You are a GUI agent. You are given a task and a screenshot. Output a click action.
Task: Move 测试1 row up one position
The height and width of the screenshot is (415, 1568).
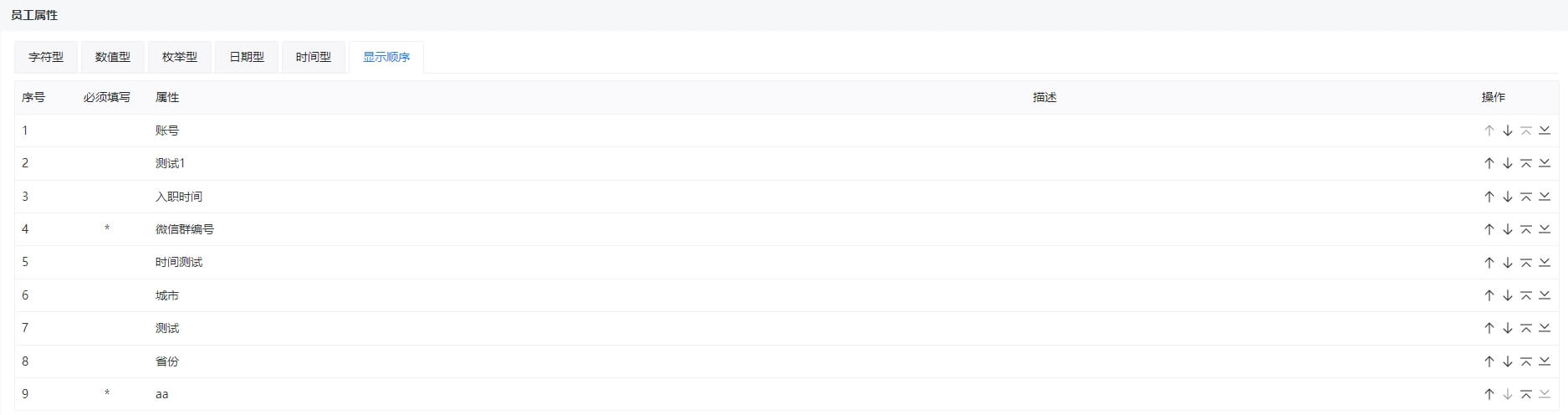pyautogui.click(x=1489, y=163)
